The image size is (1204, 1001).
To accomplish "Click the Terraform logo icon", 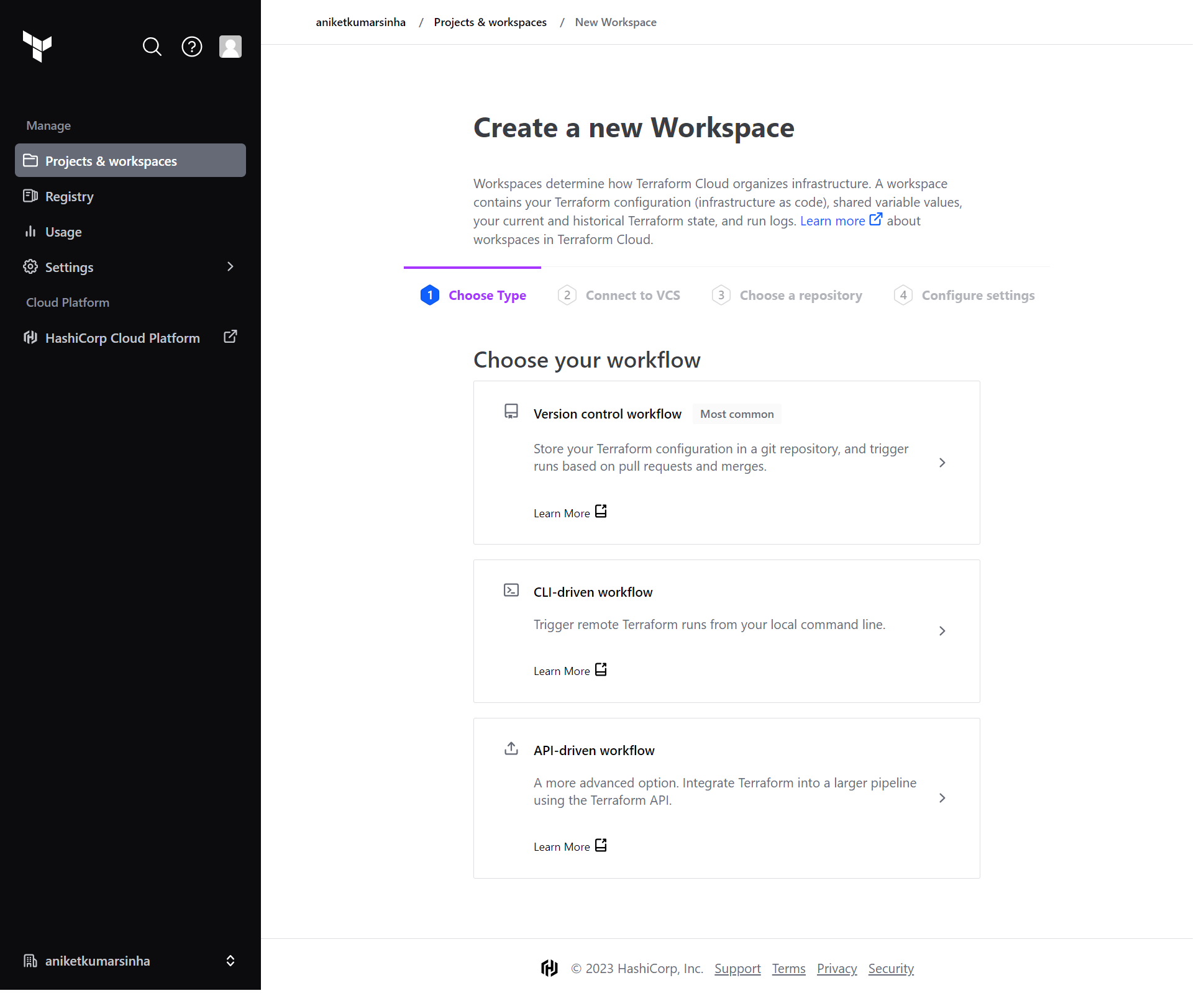I will click(37, 47).
